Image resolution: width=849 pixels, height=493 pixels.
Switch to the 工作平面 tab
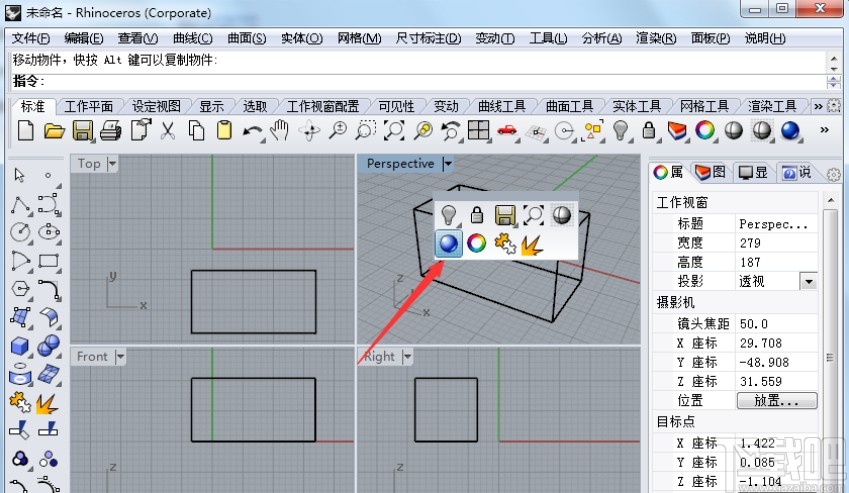[89, 107]
